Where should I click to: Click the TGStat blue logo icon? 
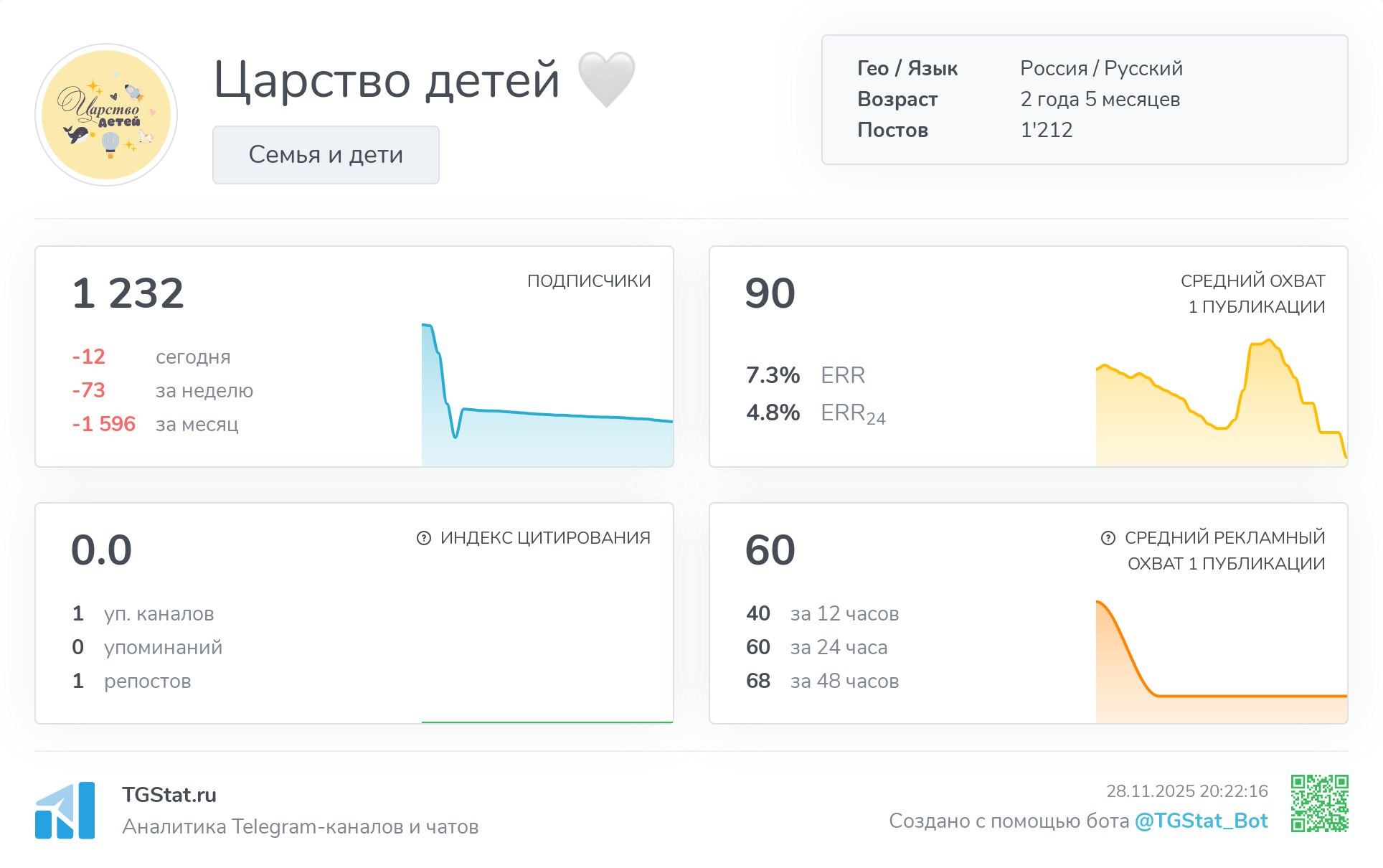(x=65, y=811)
